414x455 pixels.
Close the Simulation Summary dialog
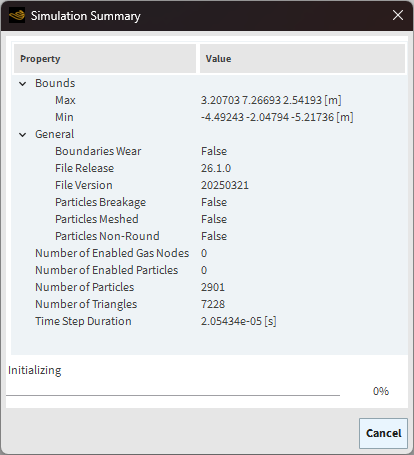click(x=398, y=15)
